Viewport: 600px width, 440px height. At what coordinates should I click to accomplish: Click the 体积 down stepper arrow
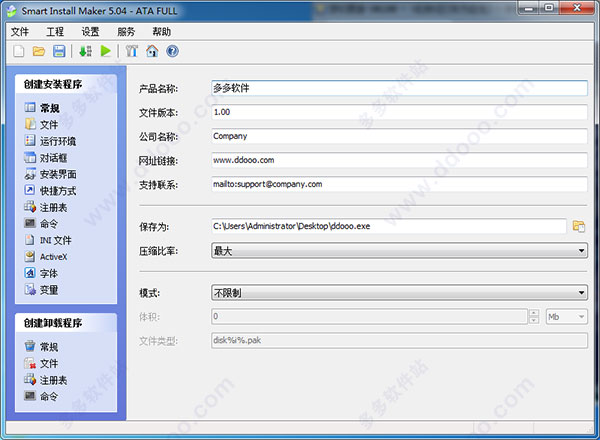(x=534, y=320)
